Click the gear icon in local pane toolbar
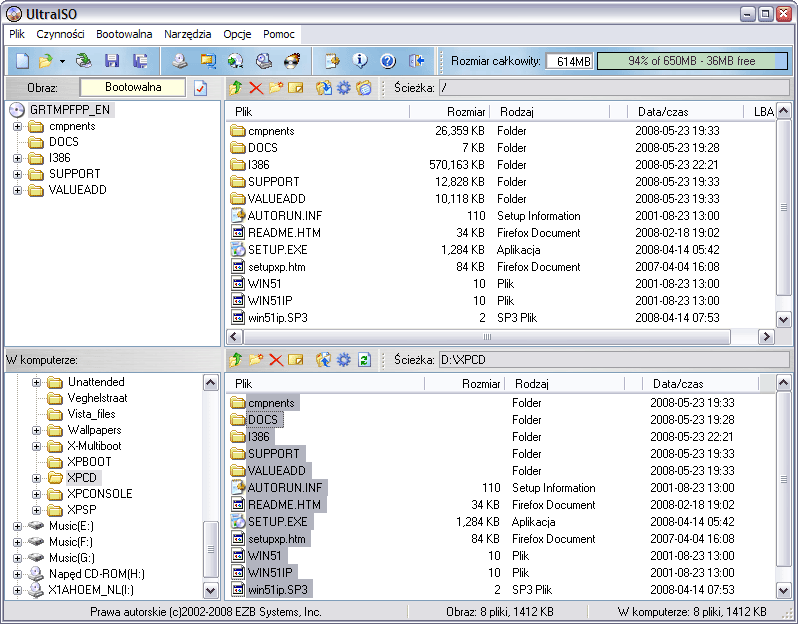 click(x=344, y=360)
